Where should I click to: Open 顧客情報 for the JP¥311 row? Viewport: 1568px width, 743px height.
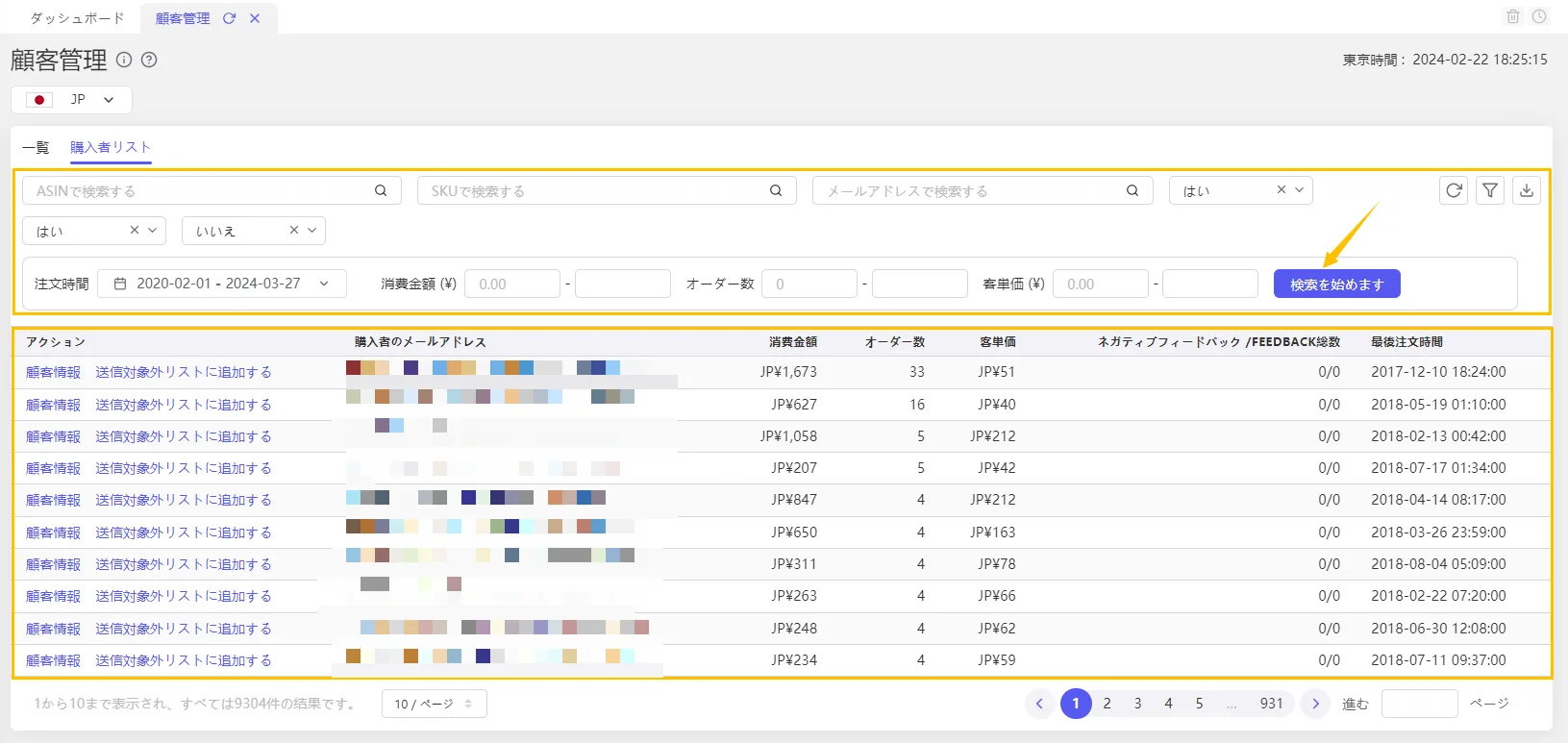click(54, 564)
